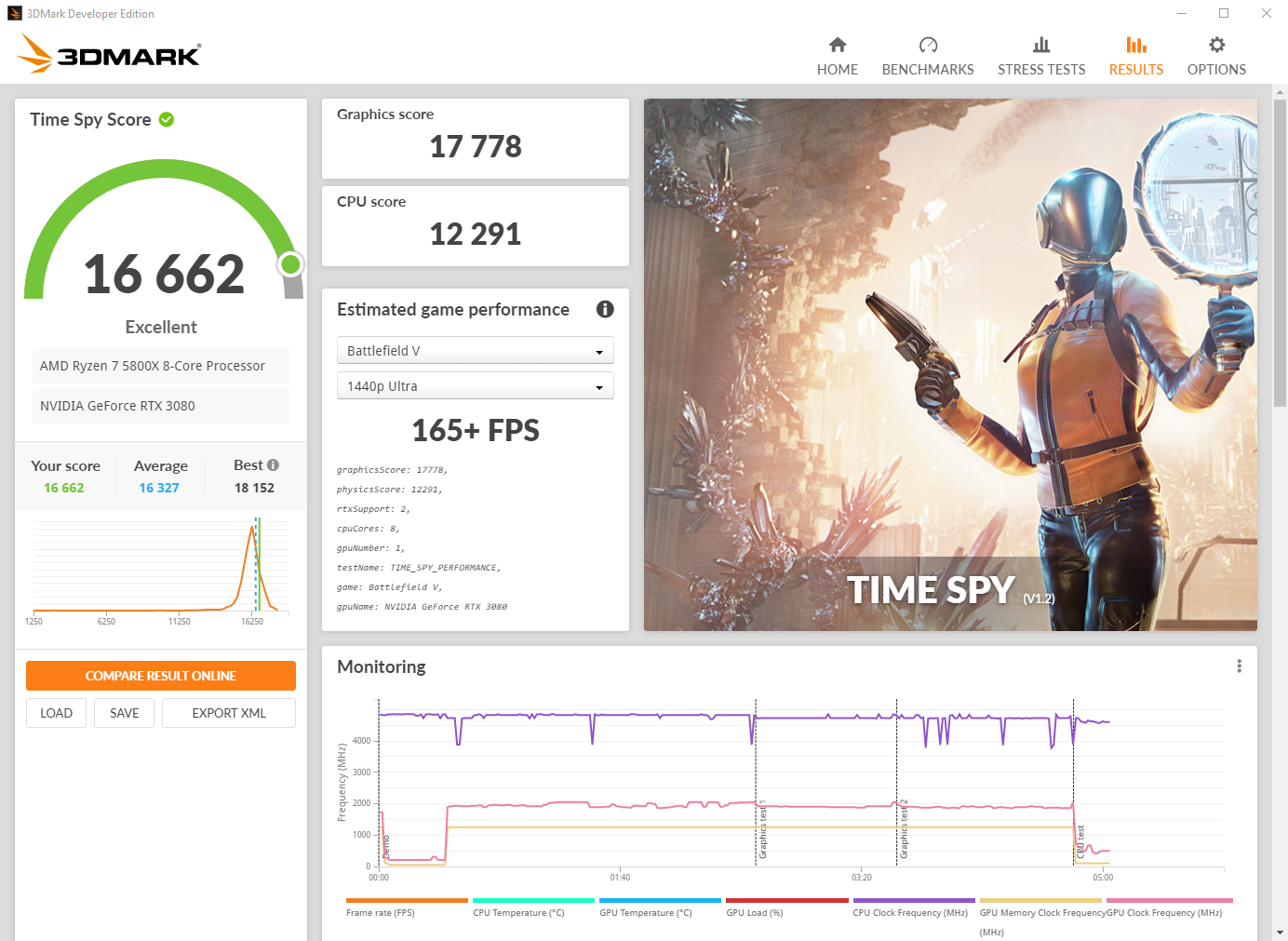Click the Graphics score value 17 778
This screenshot has height=941, width=1288.
point(476,147)
